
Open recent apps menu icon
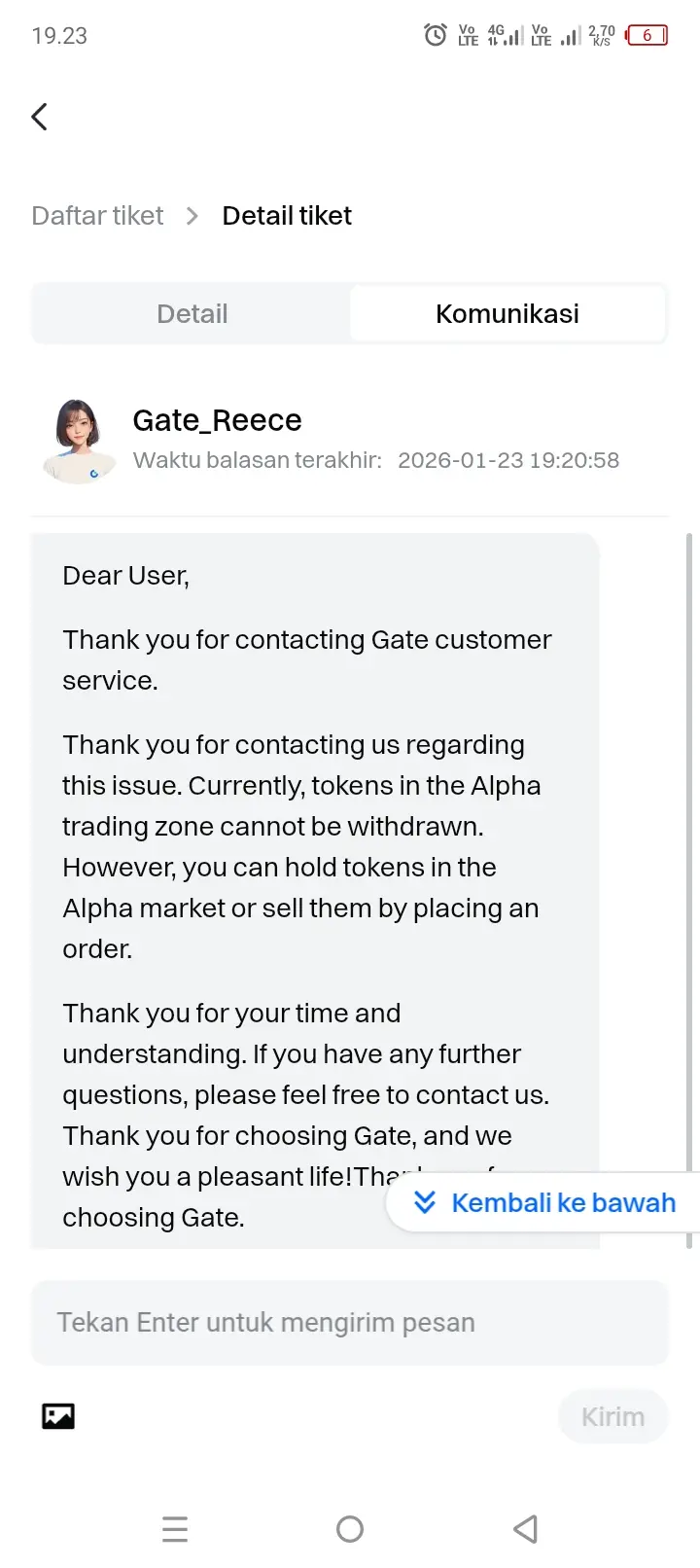175,1529
